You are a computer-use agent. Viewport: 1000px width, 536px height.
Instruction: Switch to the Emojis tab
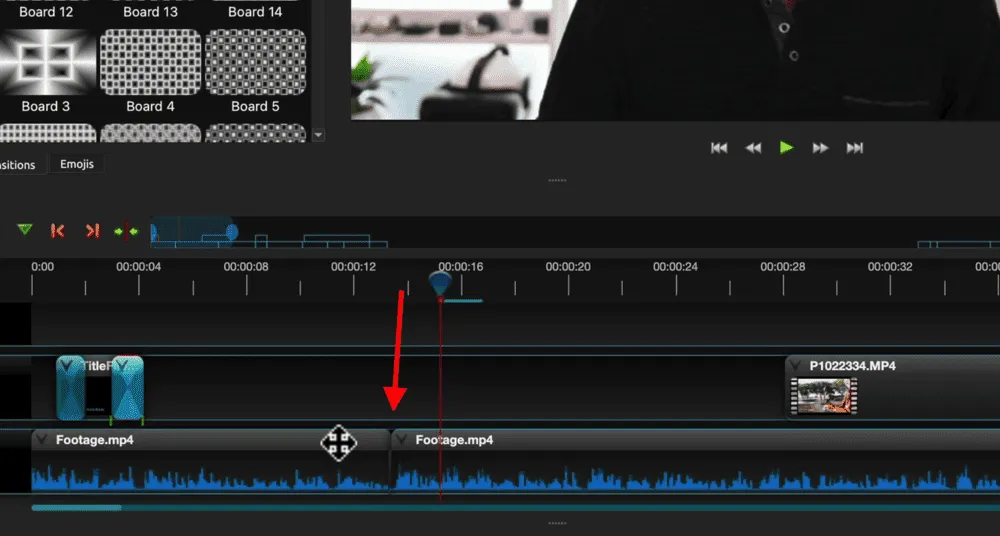[x=77, y=164]
